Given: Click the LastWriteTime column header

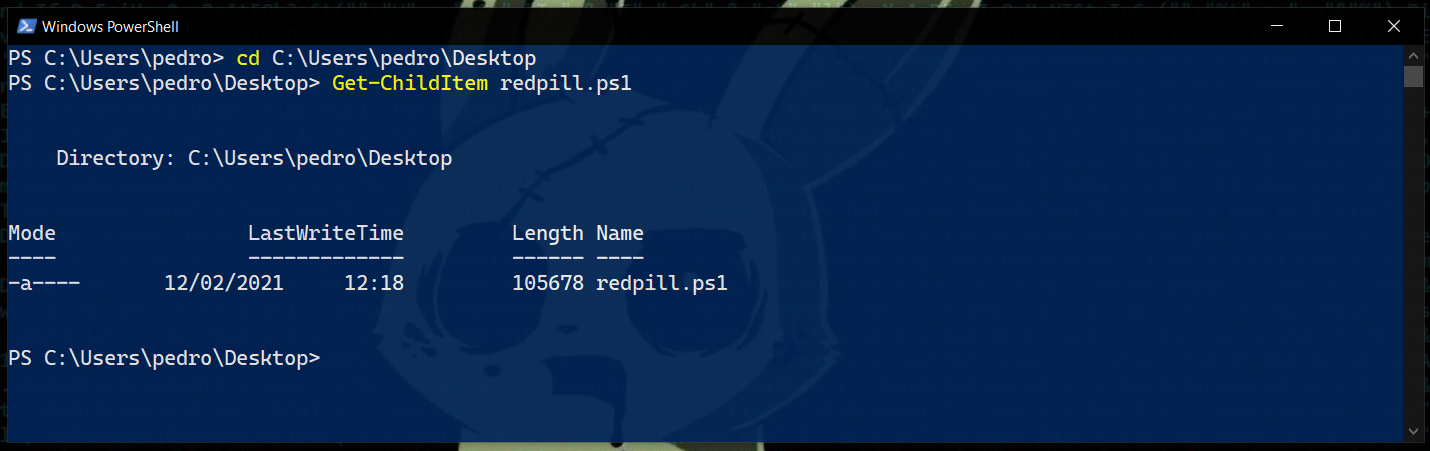Looking at the screenshot, I should point(326,234).
